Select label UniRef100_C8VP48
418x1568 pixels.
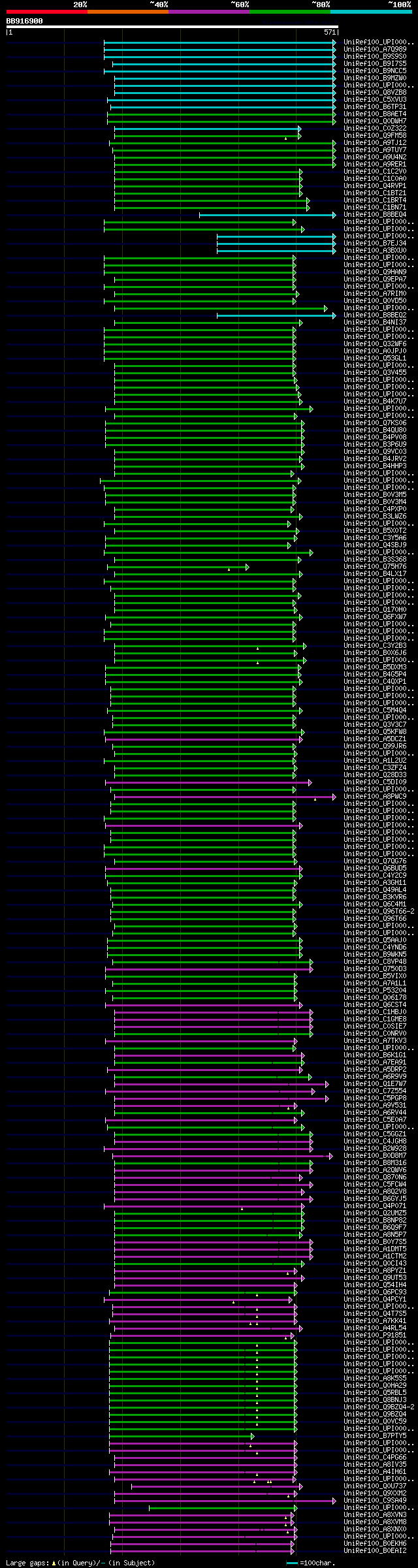point(375,961)
